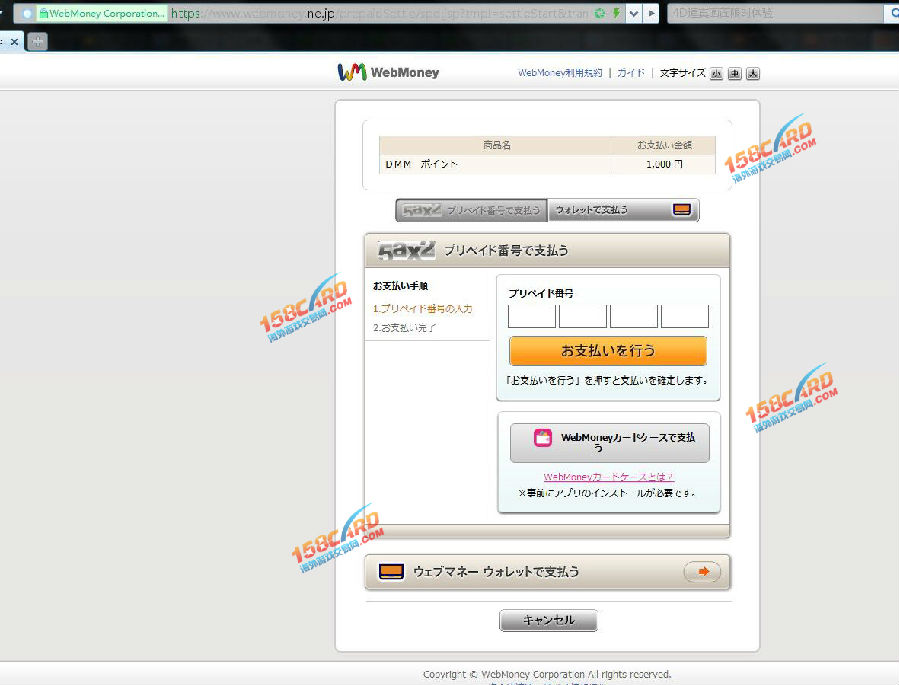Set font size to large (大)

coord(753,73)
